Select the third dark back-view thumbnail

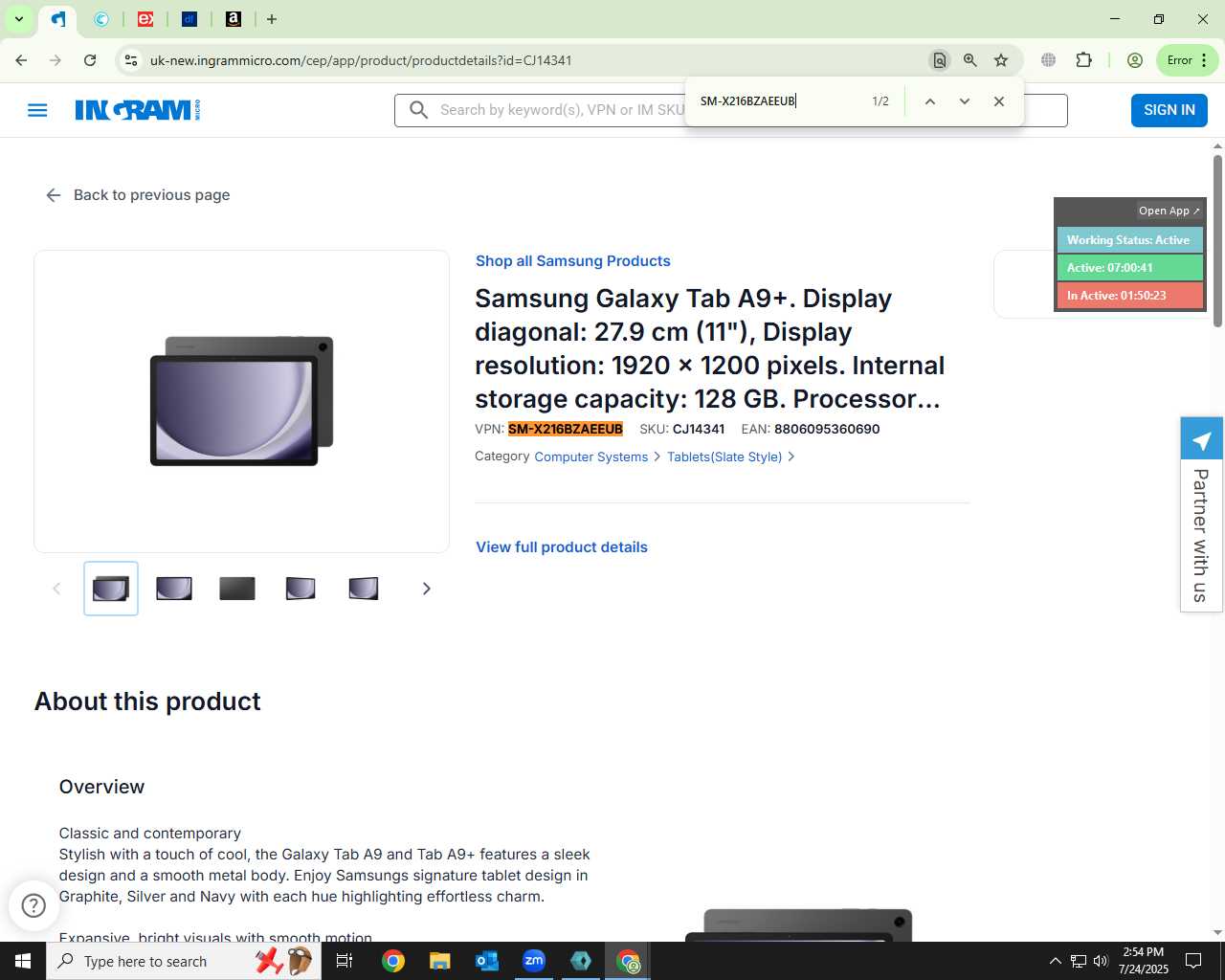[237, 589]
